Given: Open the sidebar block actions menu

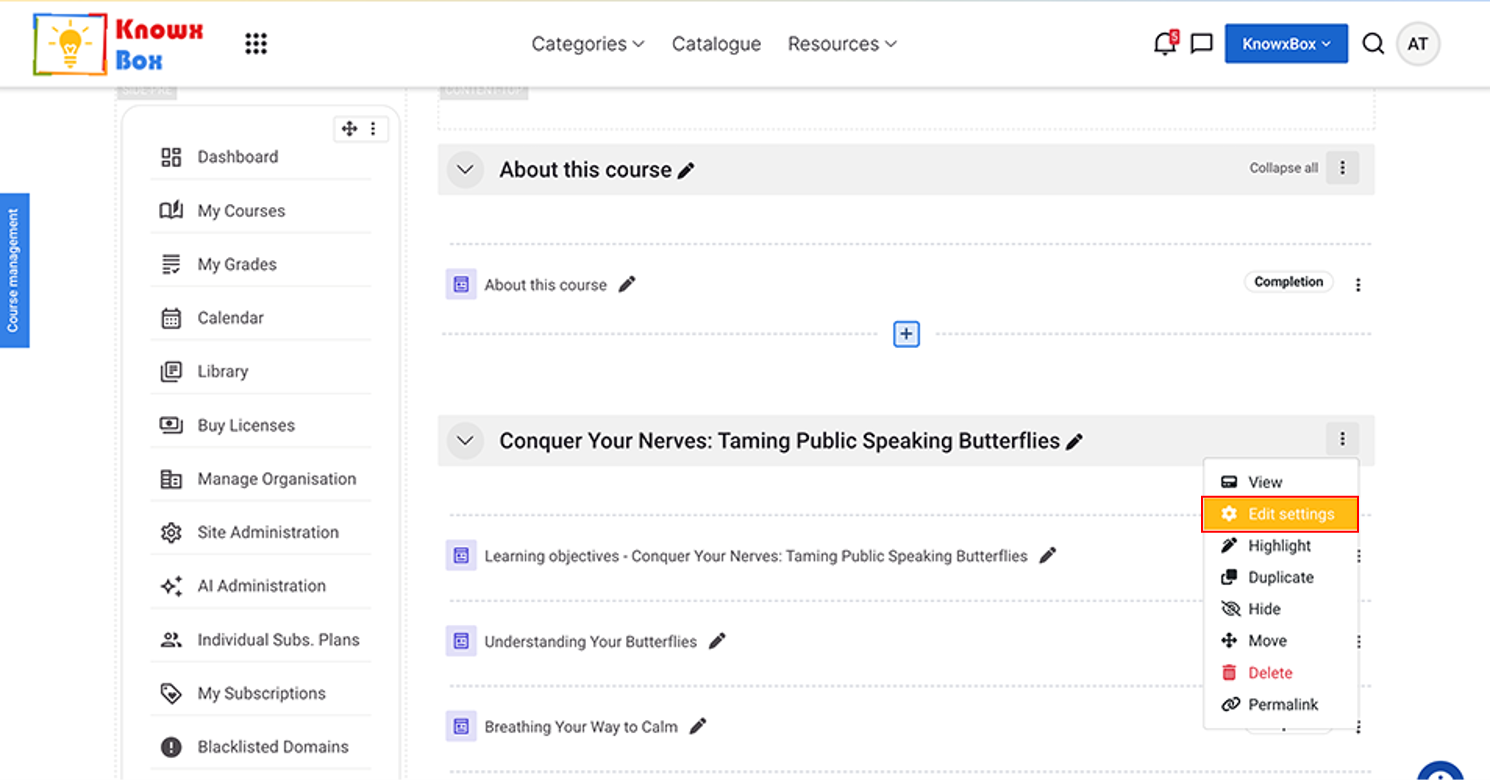Looking at the screenshot, I should [373, 129].
